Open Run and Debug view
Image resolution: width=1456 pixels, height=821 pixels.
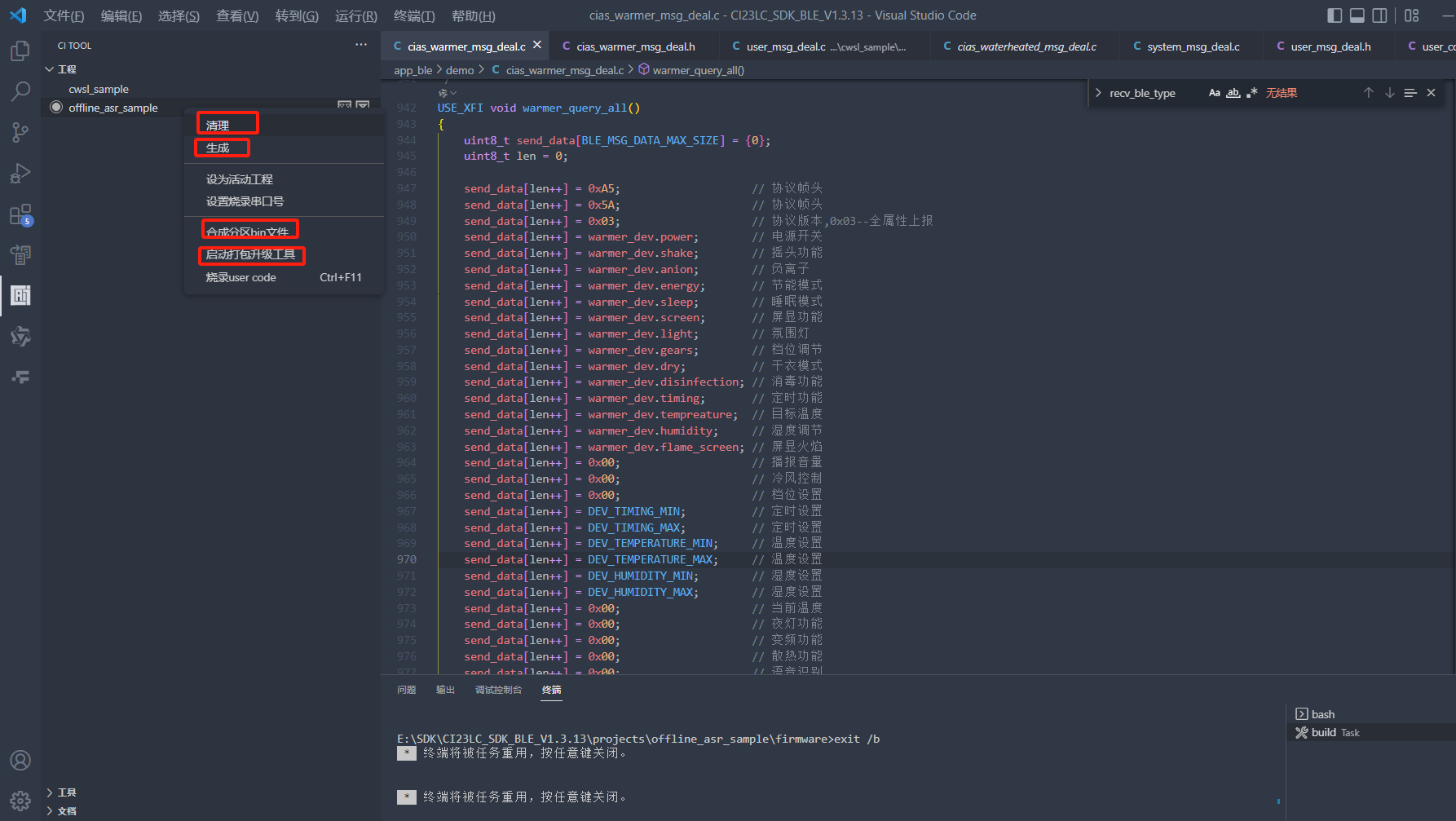point(20,173)
